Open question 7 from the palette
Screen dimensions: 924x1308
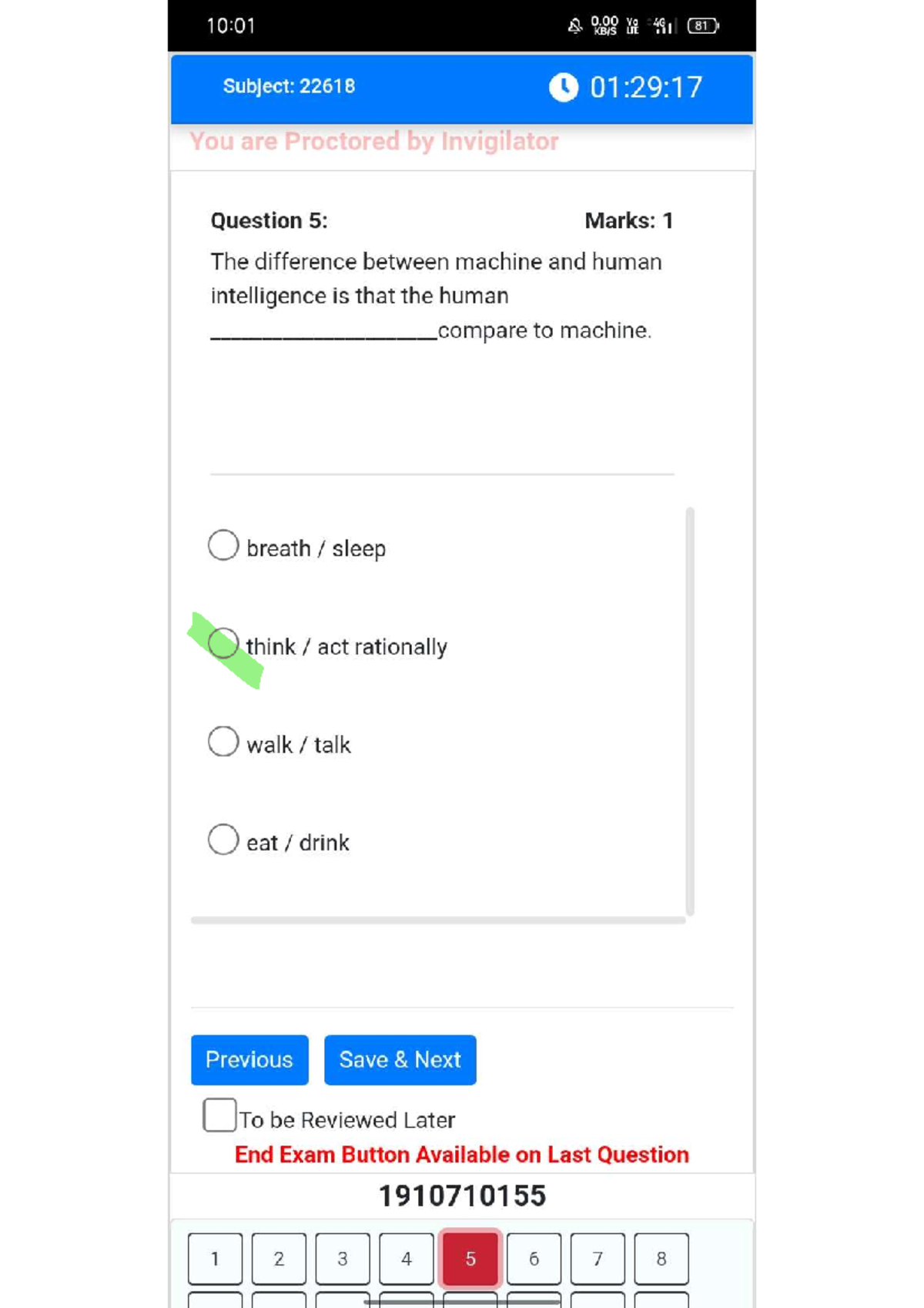point(598,1259)
